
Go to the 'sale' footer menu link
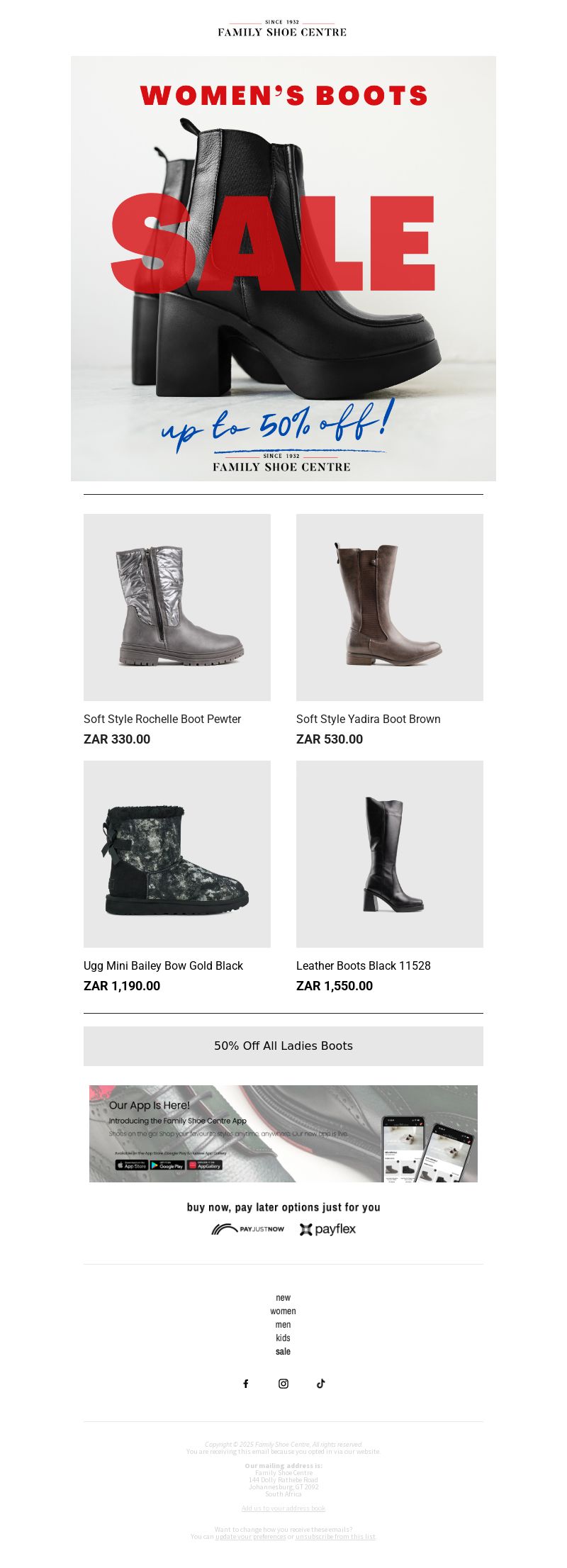(x=283, y=1352)
